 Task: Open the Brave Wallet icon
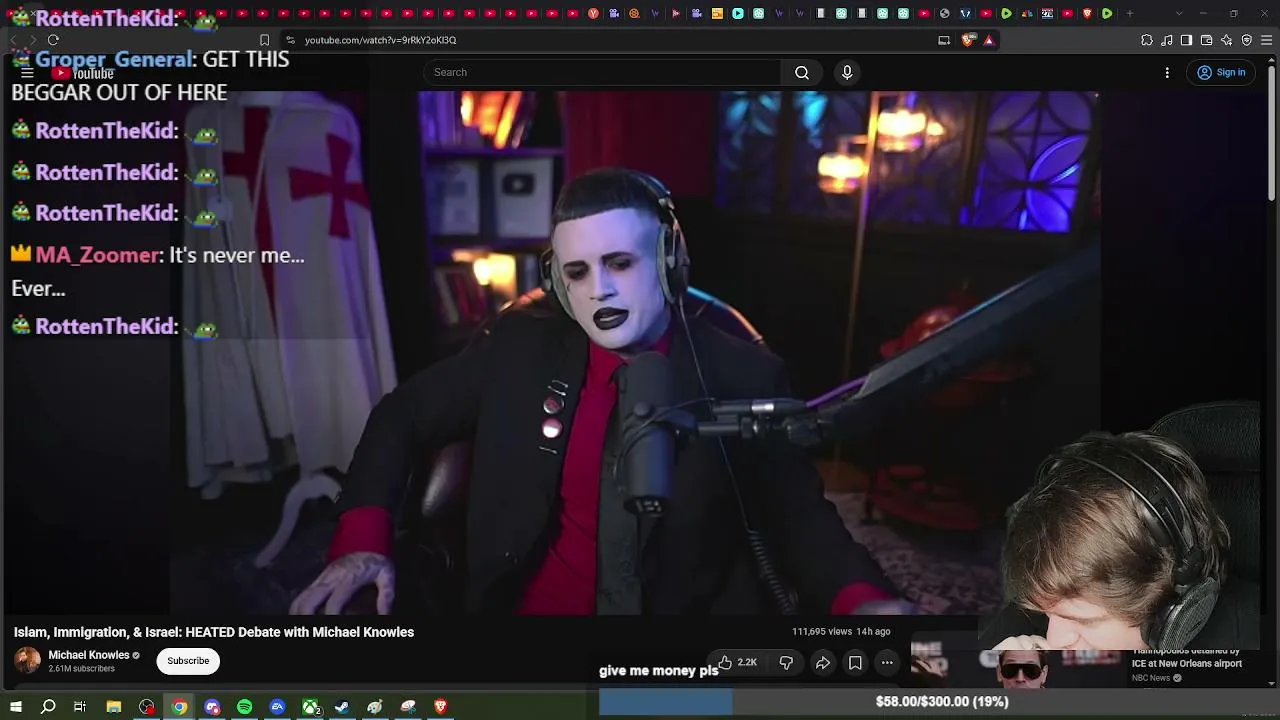pos(1206,40)
